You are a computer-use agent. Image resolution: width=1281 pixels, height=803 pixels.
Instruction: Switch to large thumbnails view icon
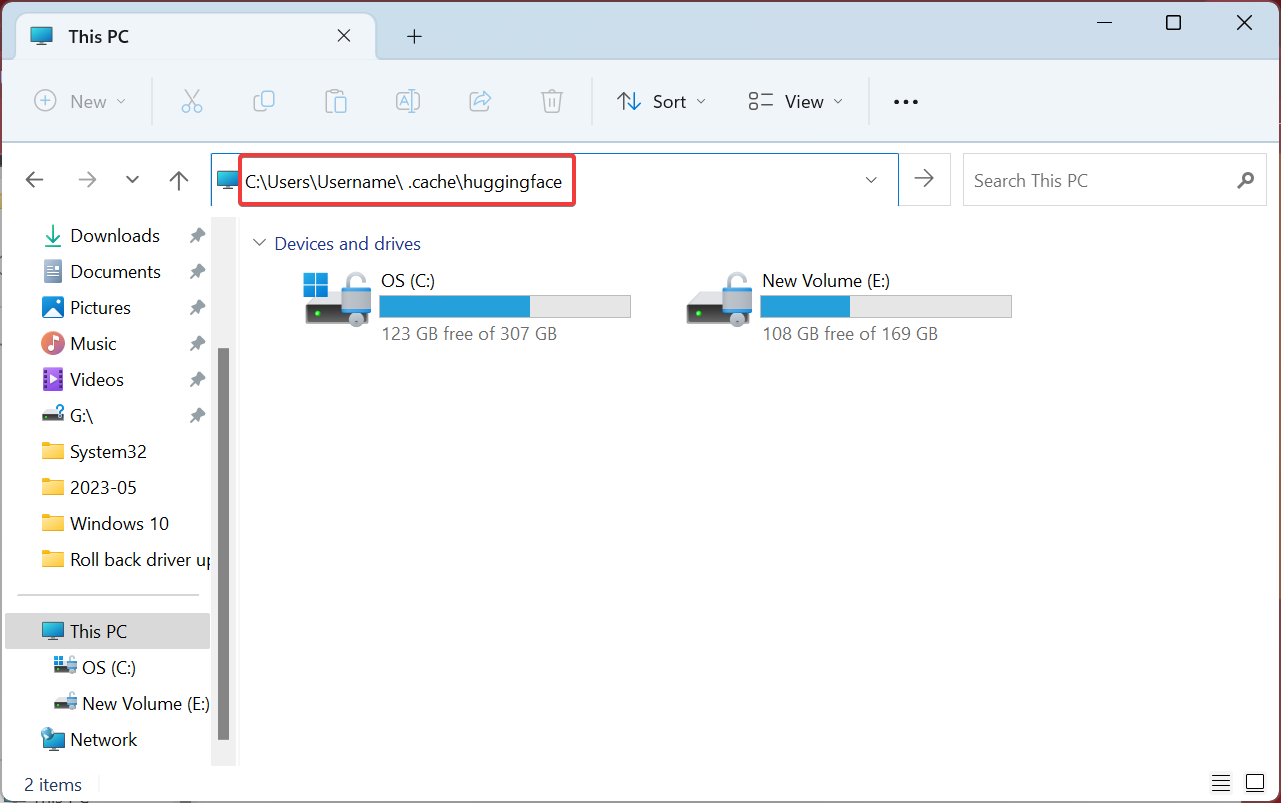[1255, 782]
